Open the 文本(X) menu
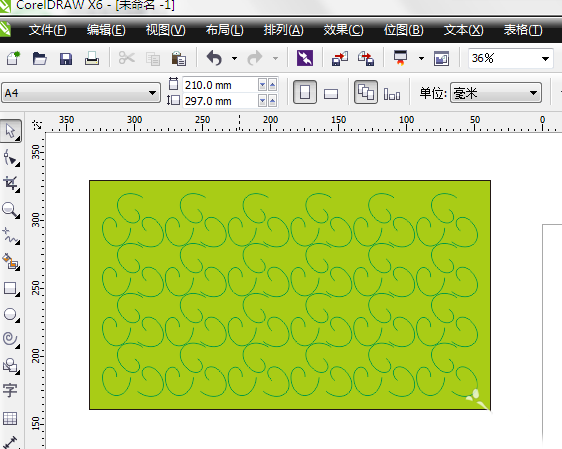 pos(463,30)
